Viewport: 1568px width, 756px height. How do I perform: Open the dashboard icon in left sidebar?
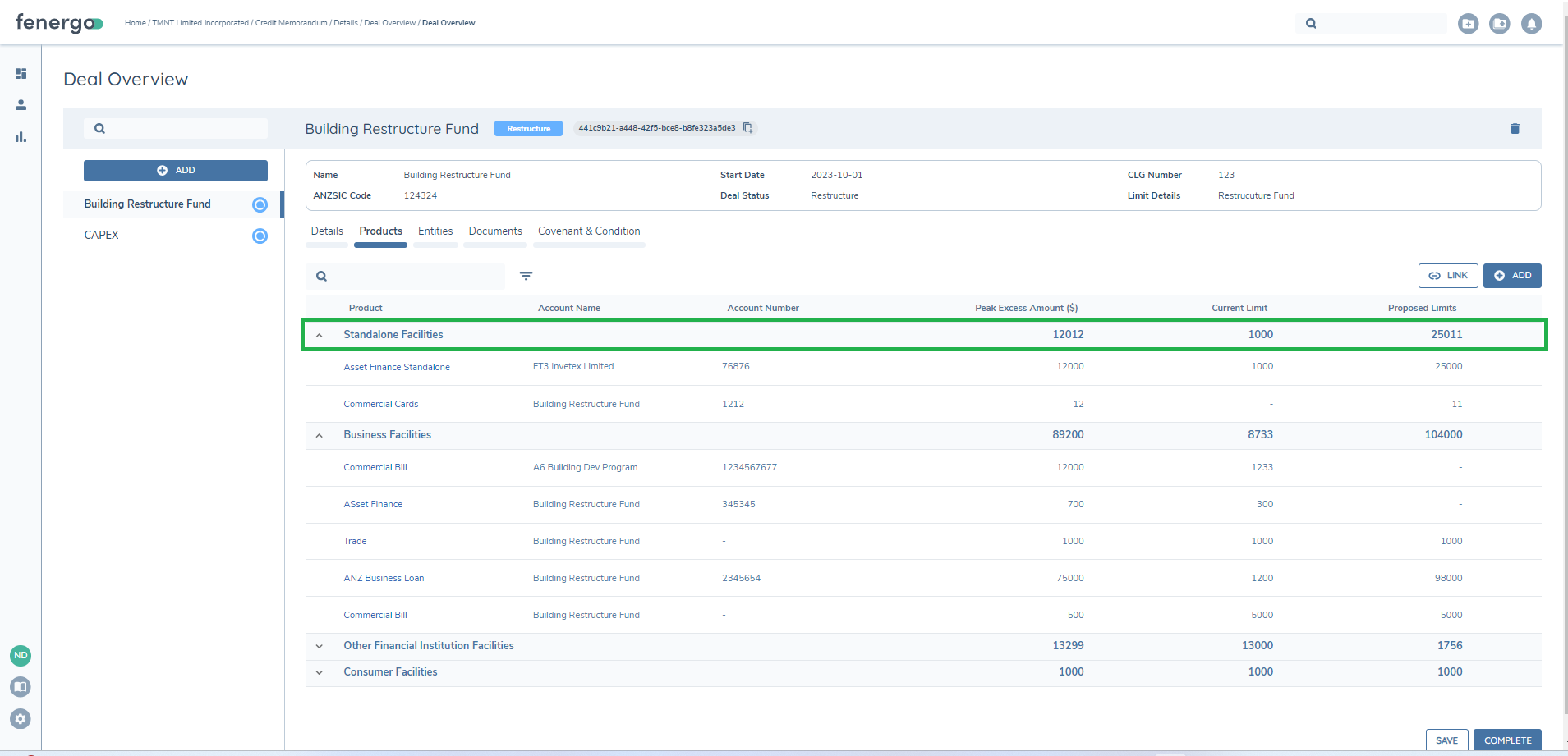(21, 74)
